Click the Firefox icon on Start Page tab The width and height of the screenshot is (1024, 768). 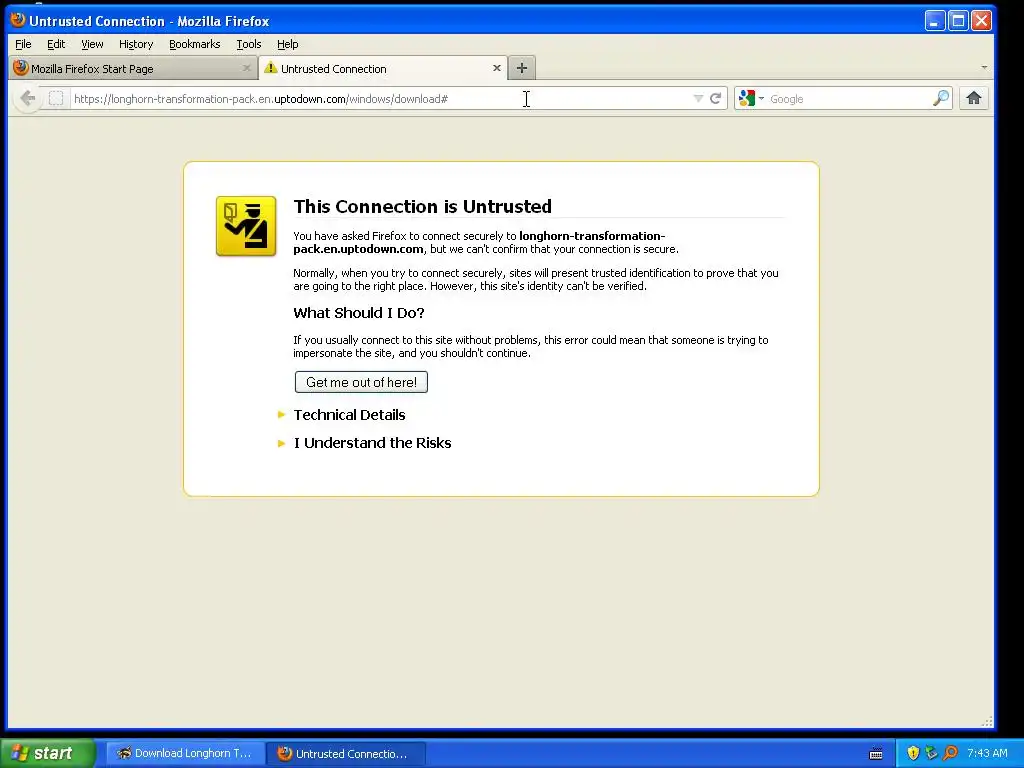click(x=21, y=68)
